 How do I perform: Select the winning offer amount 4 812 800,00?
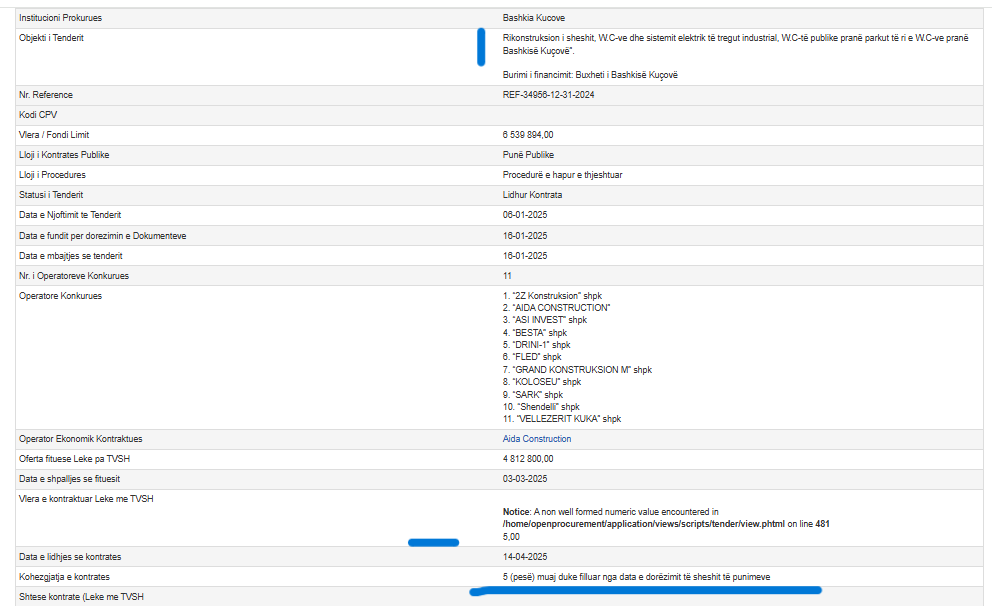[528, 459]
